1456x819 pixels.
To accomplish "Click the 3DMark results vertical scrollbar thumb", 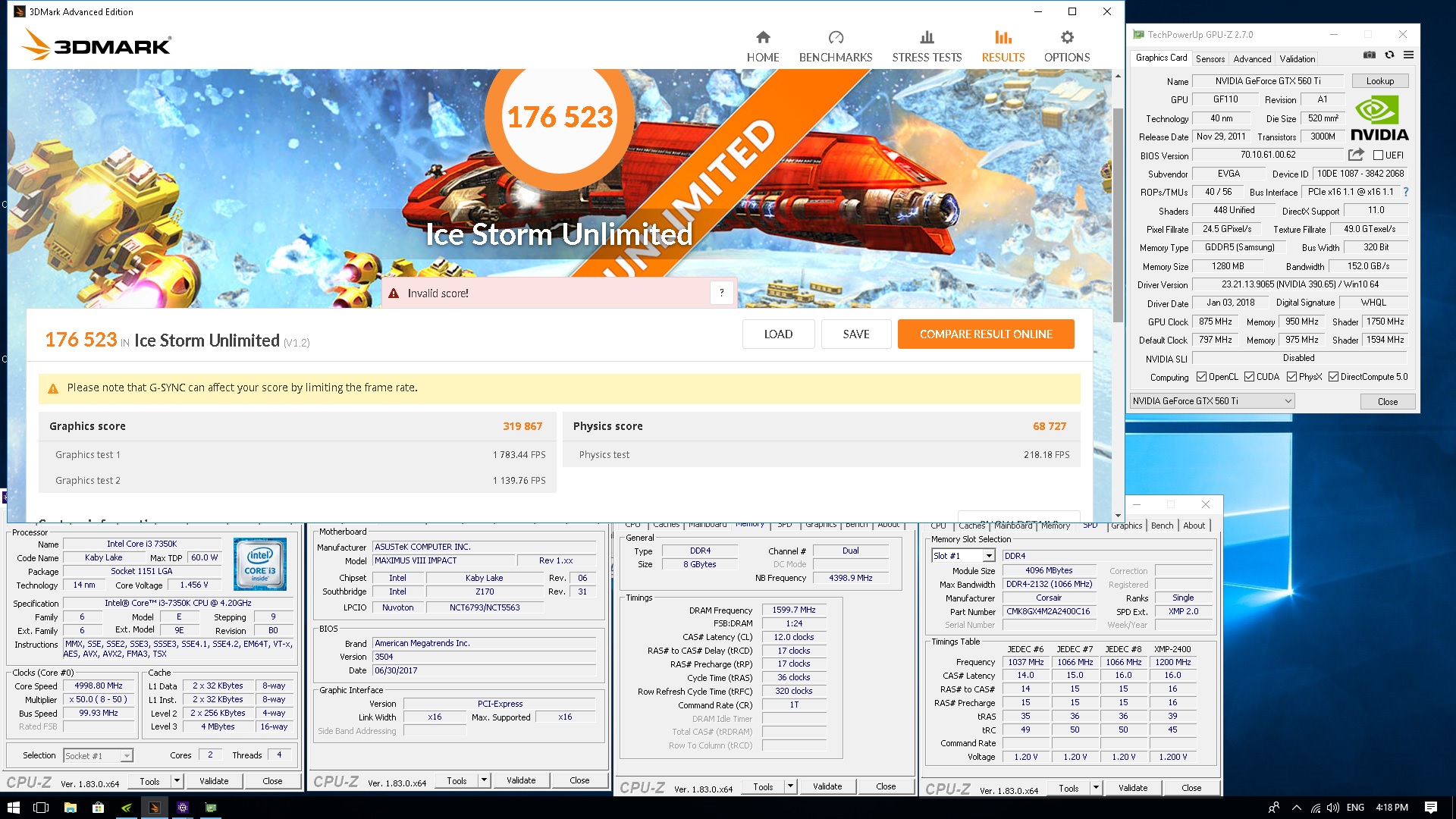I will pos(1118,215).
